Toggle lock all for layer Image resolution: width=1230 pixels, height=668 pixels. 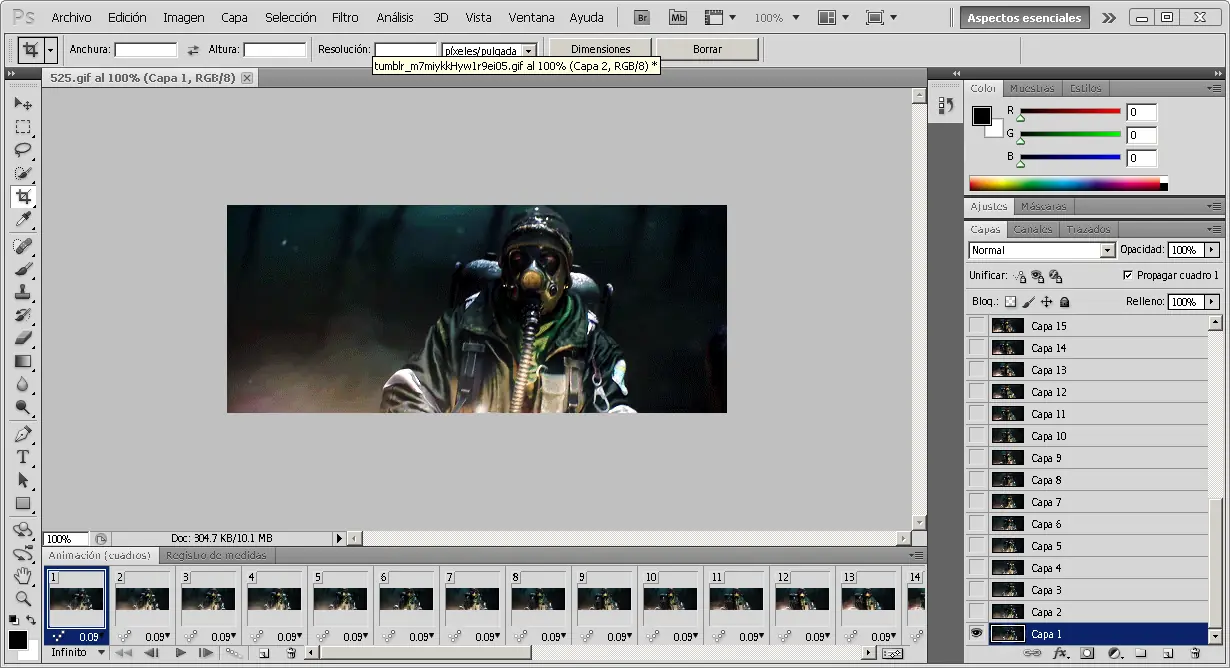pyautogui.click(x=1064, y=301)
